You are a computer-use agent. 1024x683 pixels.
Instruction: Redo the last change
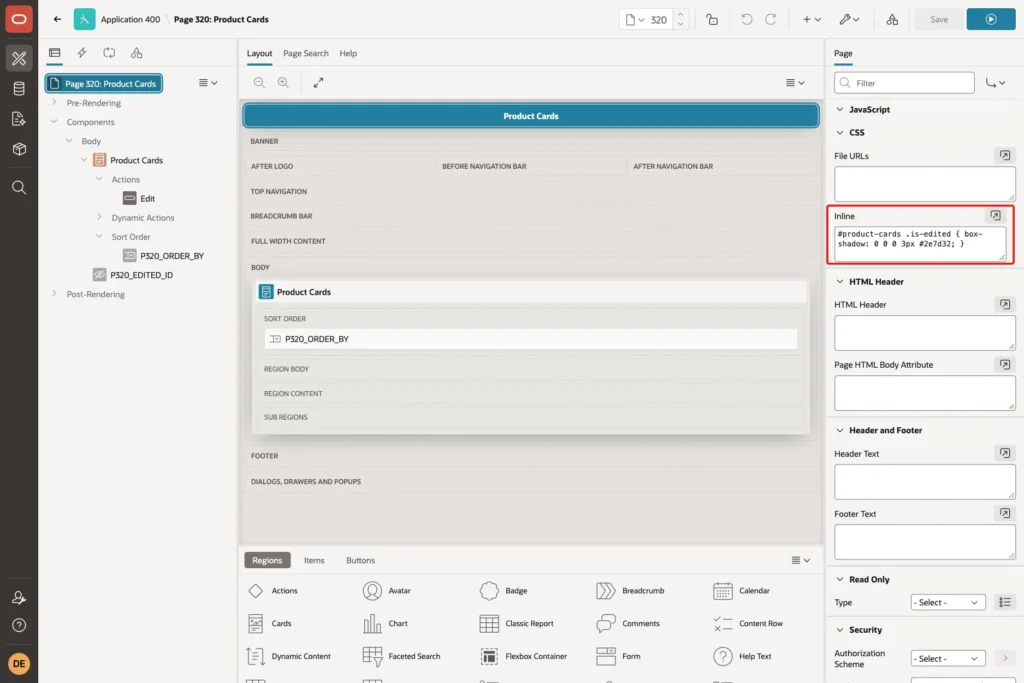tap(771, 20)
